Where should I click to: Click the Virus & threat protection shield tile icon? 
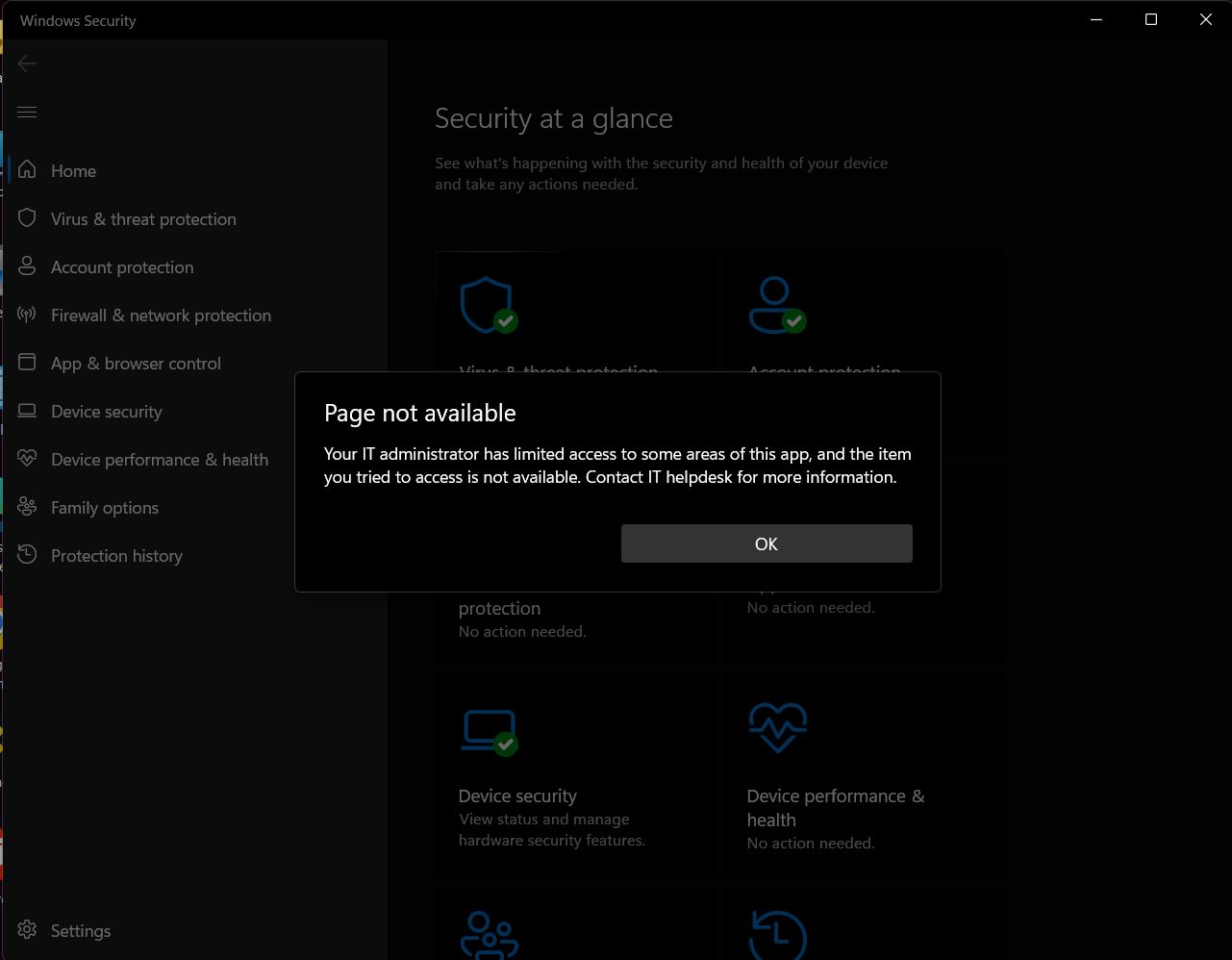[489, 305]
